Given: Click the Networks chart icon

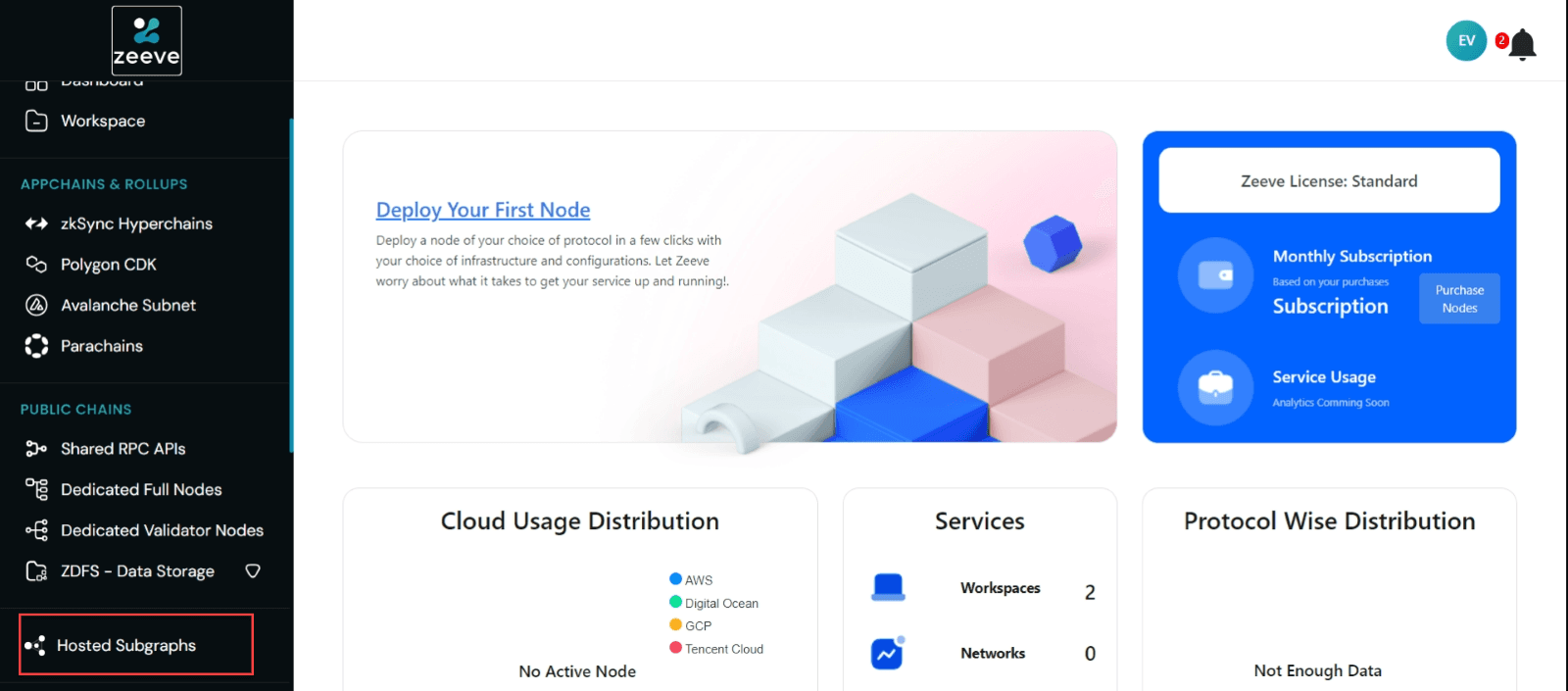Looking at the screenshot, I should (888, 653).
